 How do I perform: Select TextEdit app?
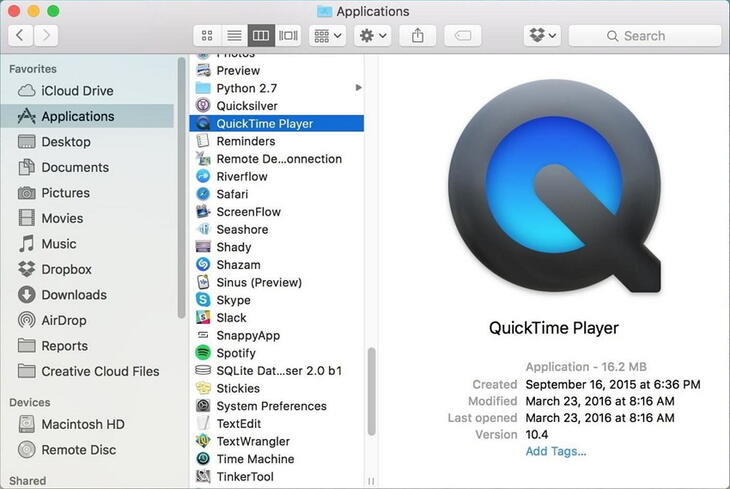point(277,424)
